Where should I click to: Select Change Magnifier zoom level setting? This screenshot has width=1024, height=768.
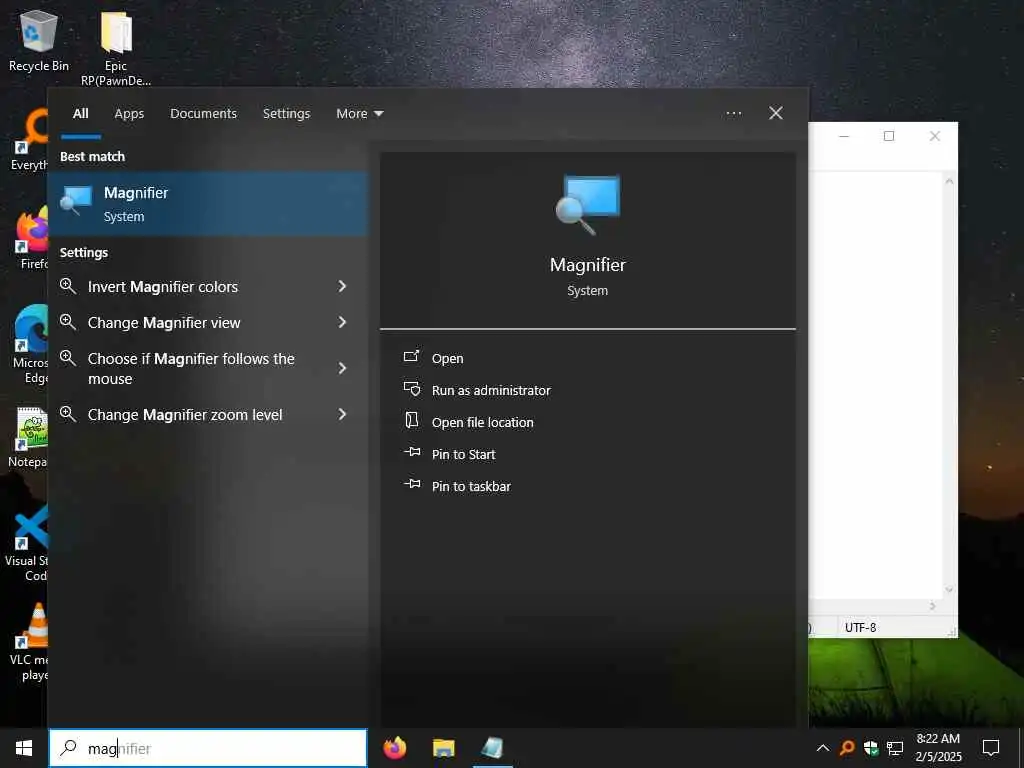208,414
